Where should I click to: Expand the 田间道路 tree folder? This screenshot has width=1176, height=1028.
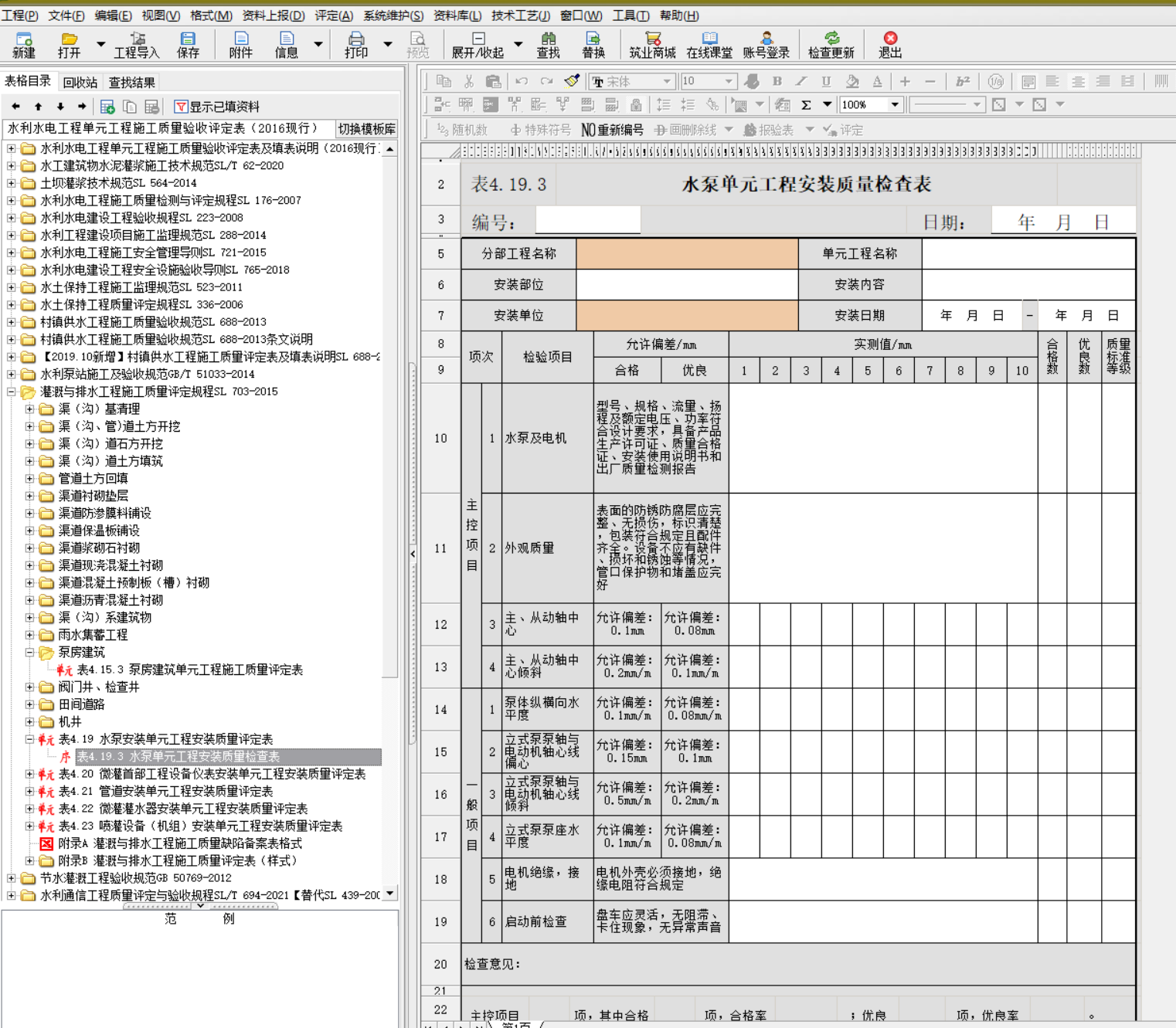pyautogui.click(x=29, y=704)
